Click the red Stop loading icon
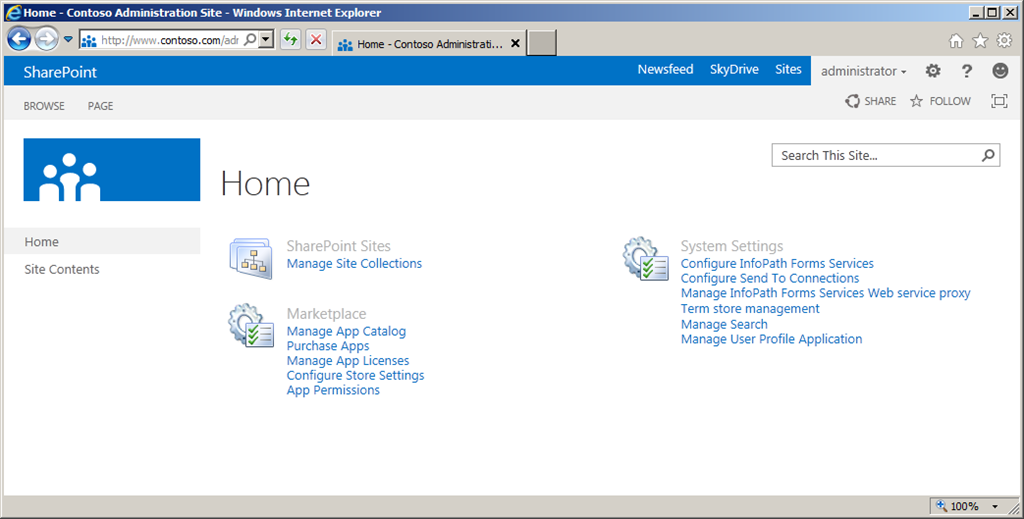This screenshot has width=1024, height=519. pos(316,40)
